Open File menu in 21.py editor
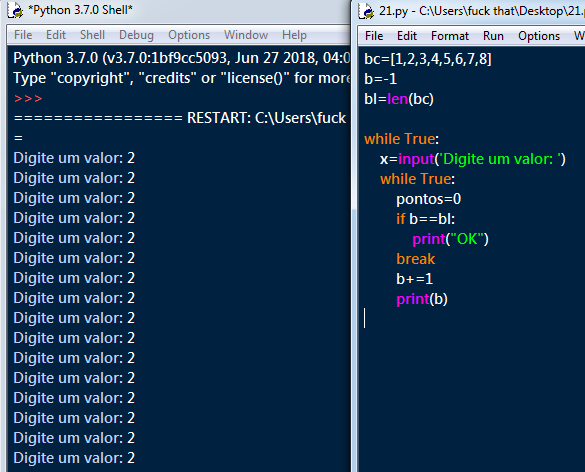The width and height of the screenshot is (585, 472). click(x=374, y=36)
